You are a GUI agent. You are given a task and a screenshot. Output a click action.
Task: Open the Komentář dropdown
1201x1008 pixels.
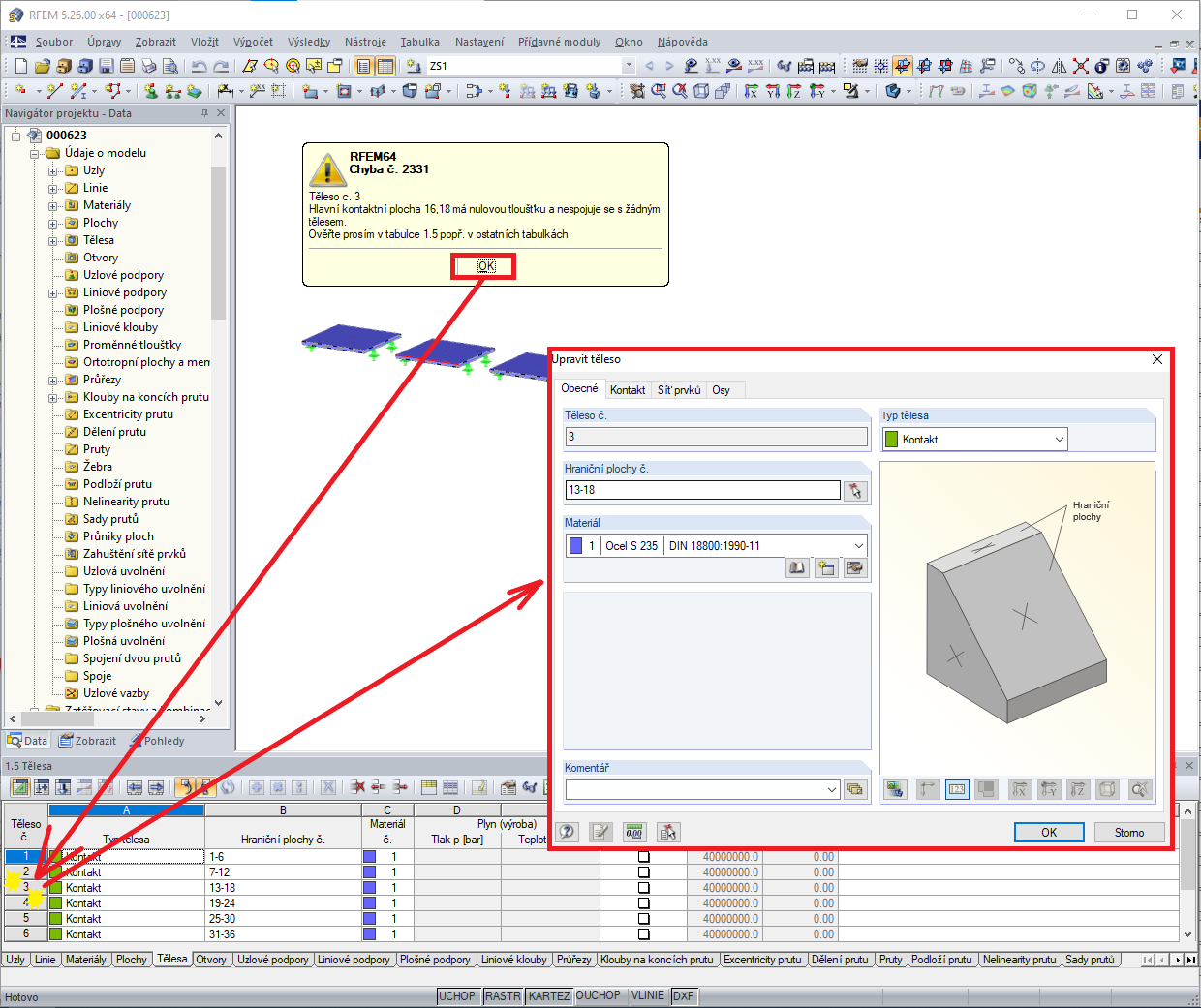832,789
